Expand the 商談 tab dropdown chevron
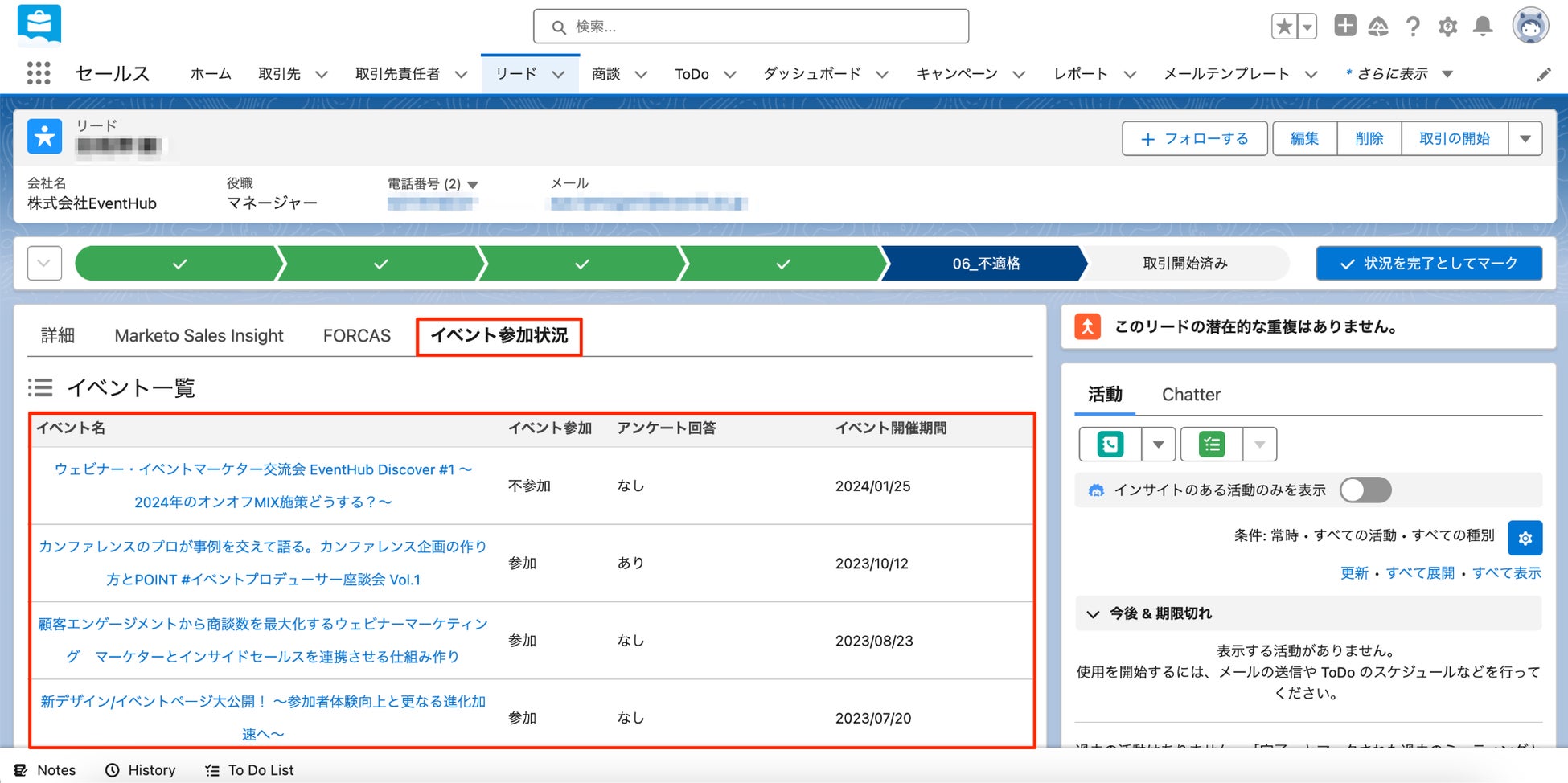The width and height of the screenshot is (1568, 783). click(x=642, y=75)
